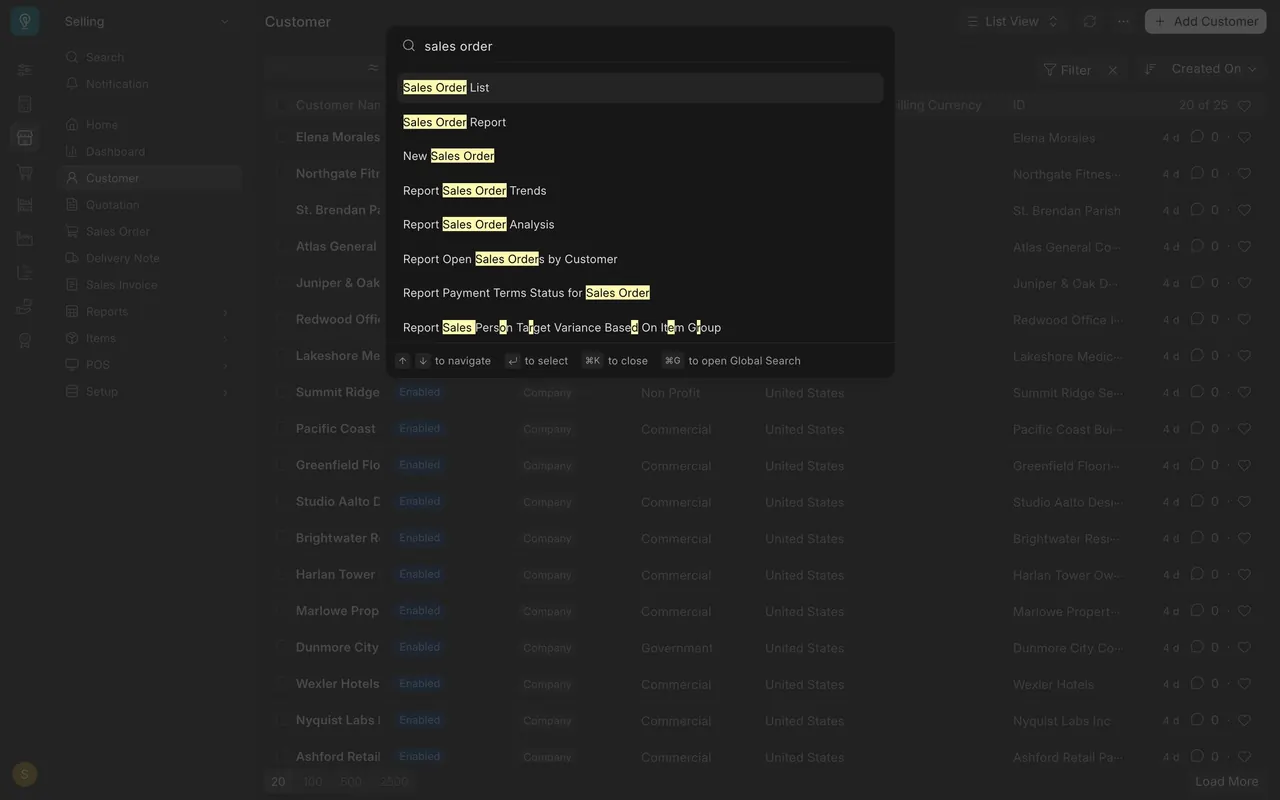Toggle the heart for Nyquist Labs Inc
The width and height of the screenshot is (1280, 800).
[1244, 721]
